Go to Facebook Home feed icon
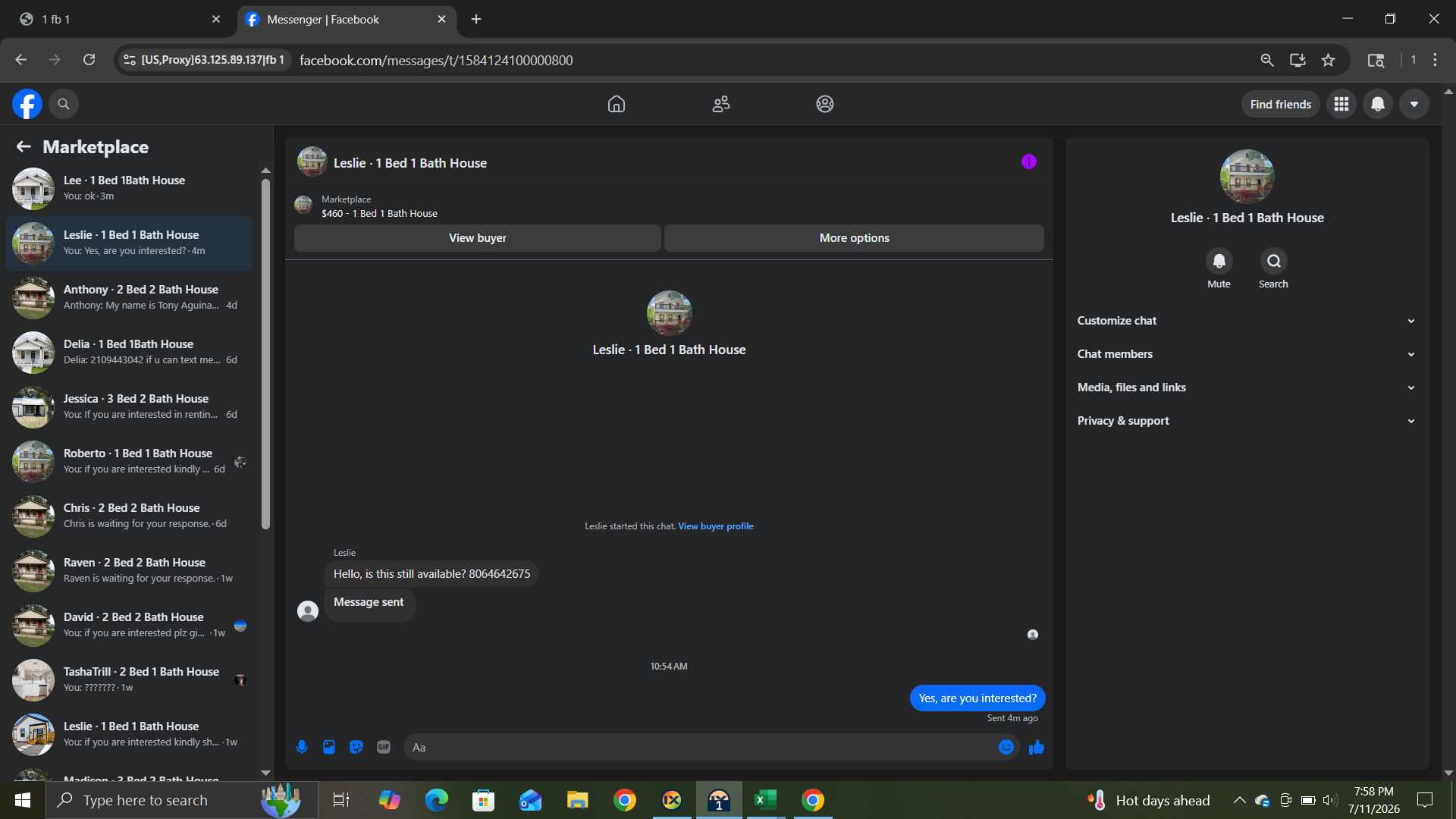The height and width of the screenshot is (819, 1456). click(617, 104)
